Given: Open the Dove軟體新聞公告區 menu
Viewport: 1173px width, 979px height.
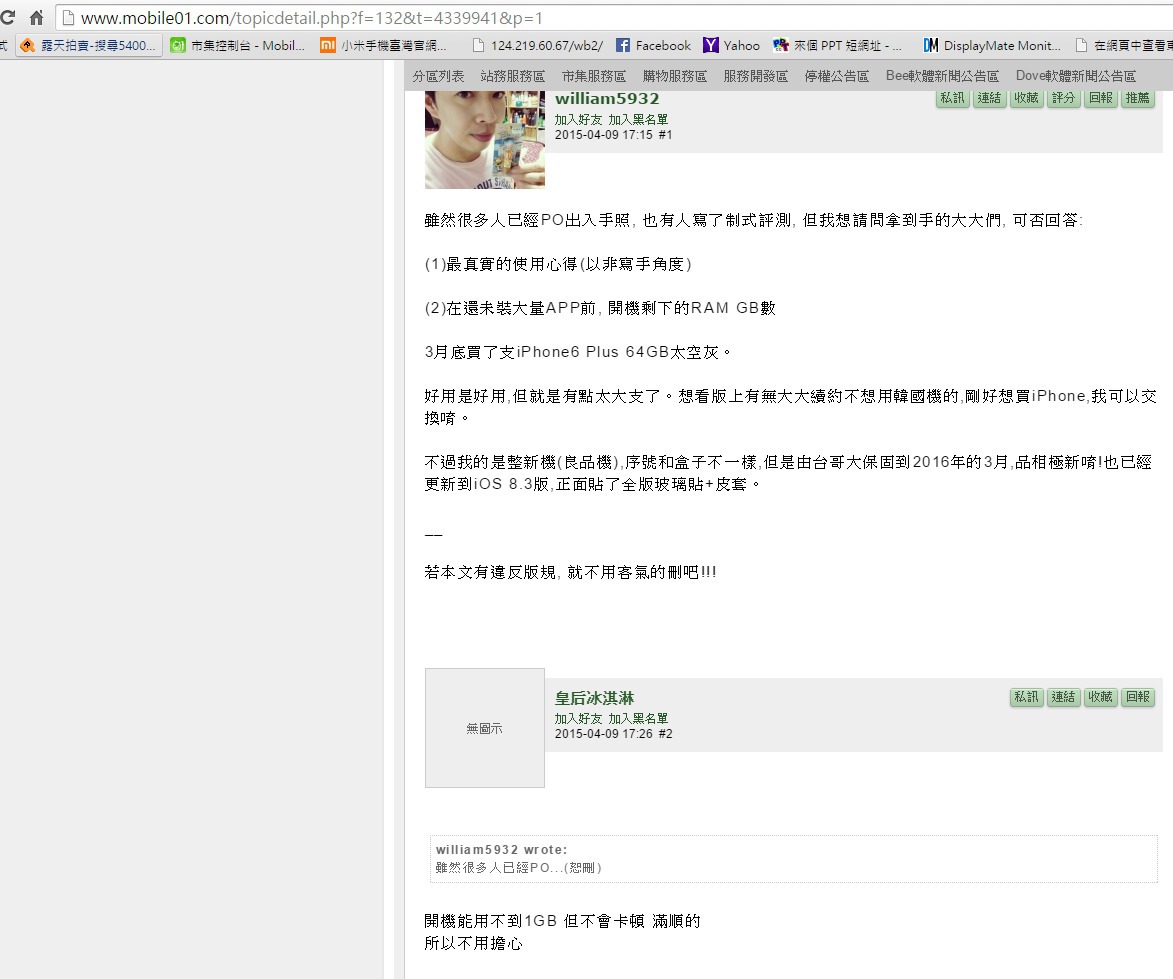Looking at the screenshot, I should click(1075, 76).
